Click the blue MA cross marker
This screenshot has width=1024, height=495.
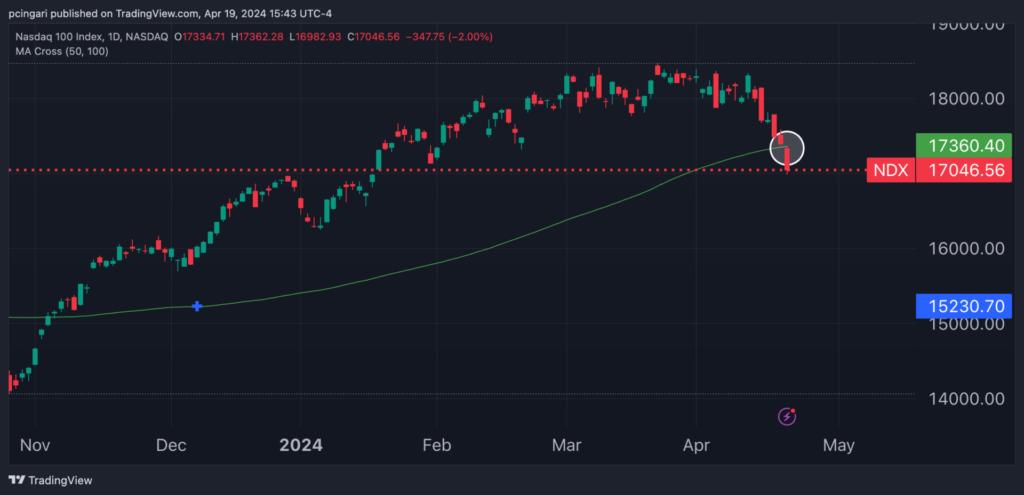(x=197, y=306)
